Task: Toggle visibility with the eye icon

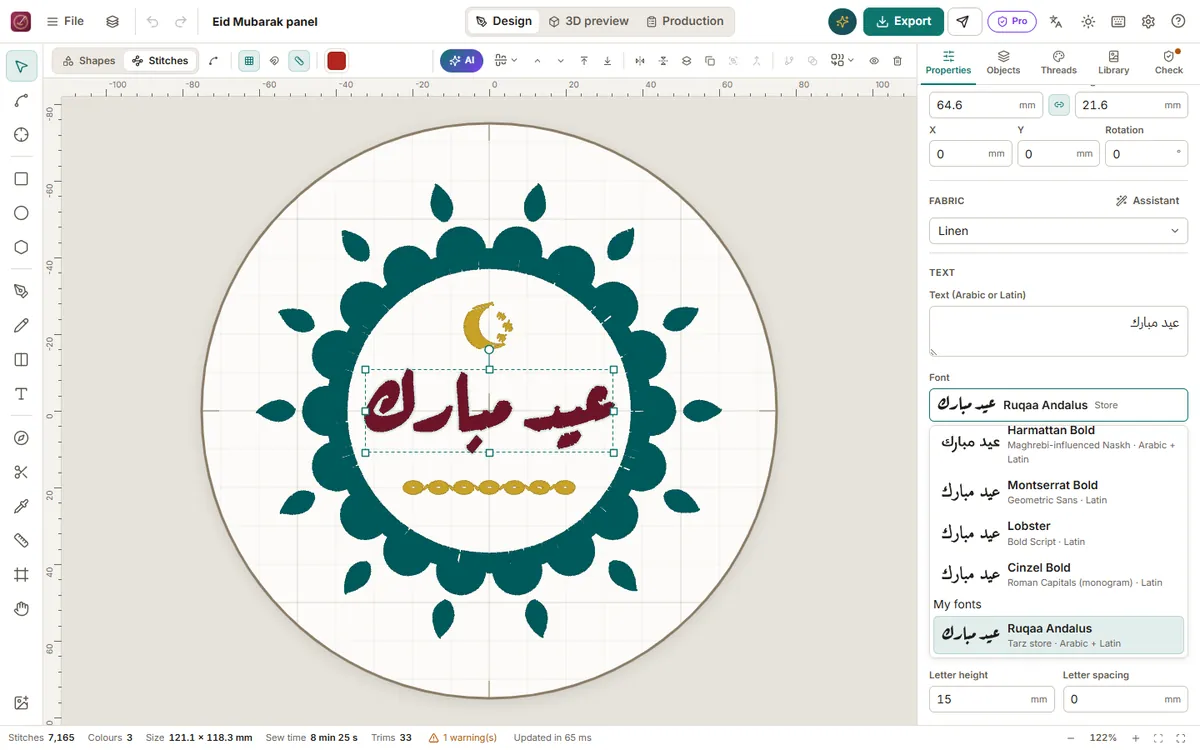Action: (x=874, y=61)
